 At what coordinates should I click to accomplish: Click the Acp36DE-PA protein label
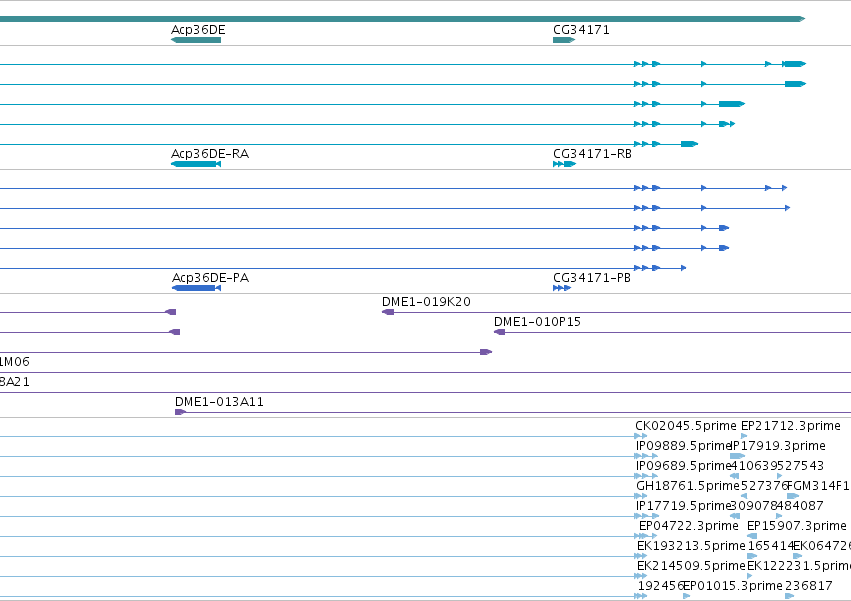(211, 278)
